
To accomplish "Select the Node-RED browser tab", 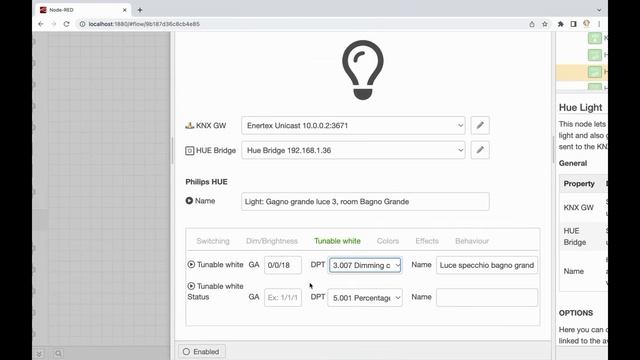I will [x=83, y=10].
